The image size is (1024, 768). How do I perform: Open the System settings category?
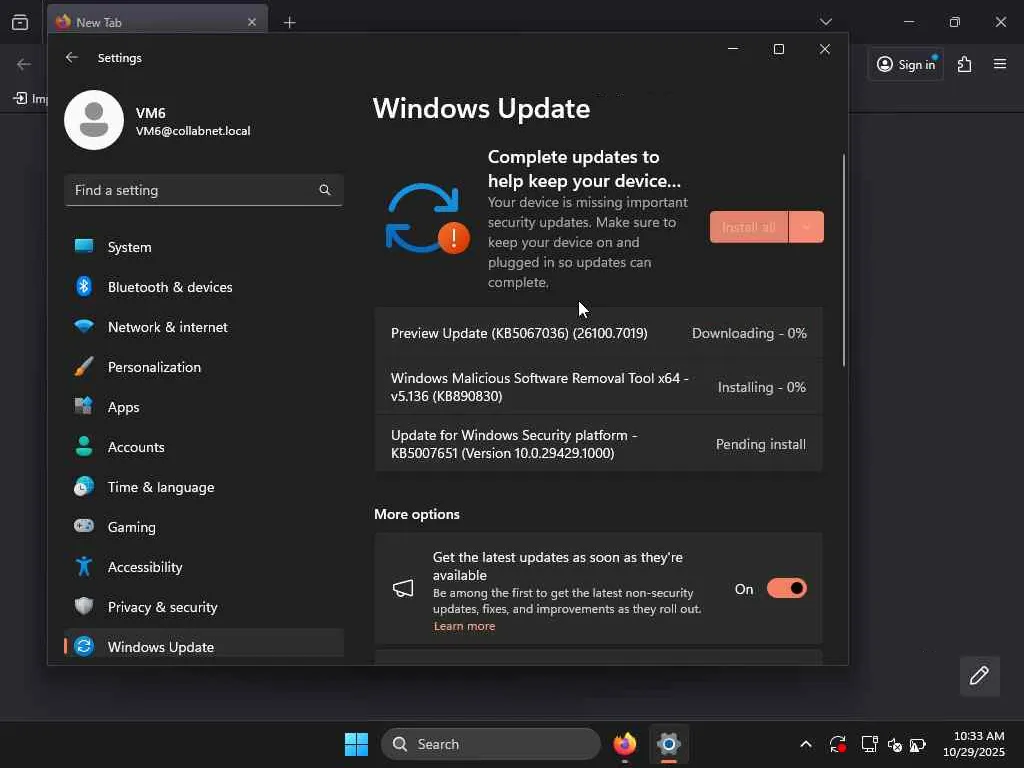point(204,247)
